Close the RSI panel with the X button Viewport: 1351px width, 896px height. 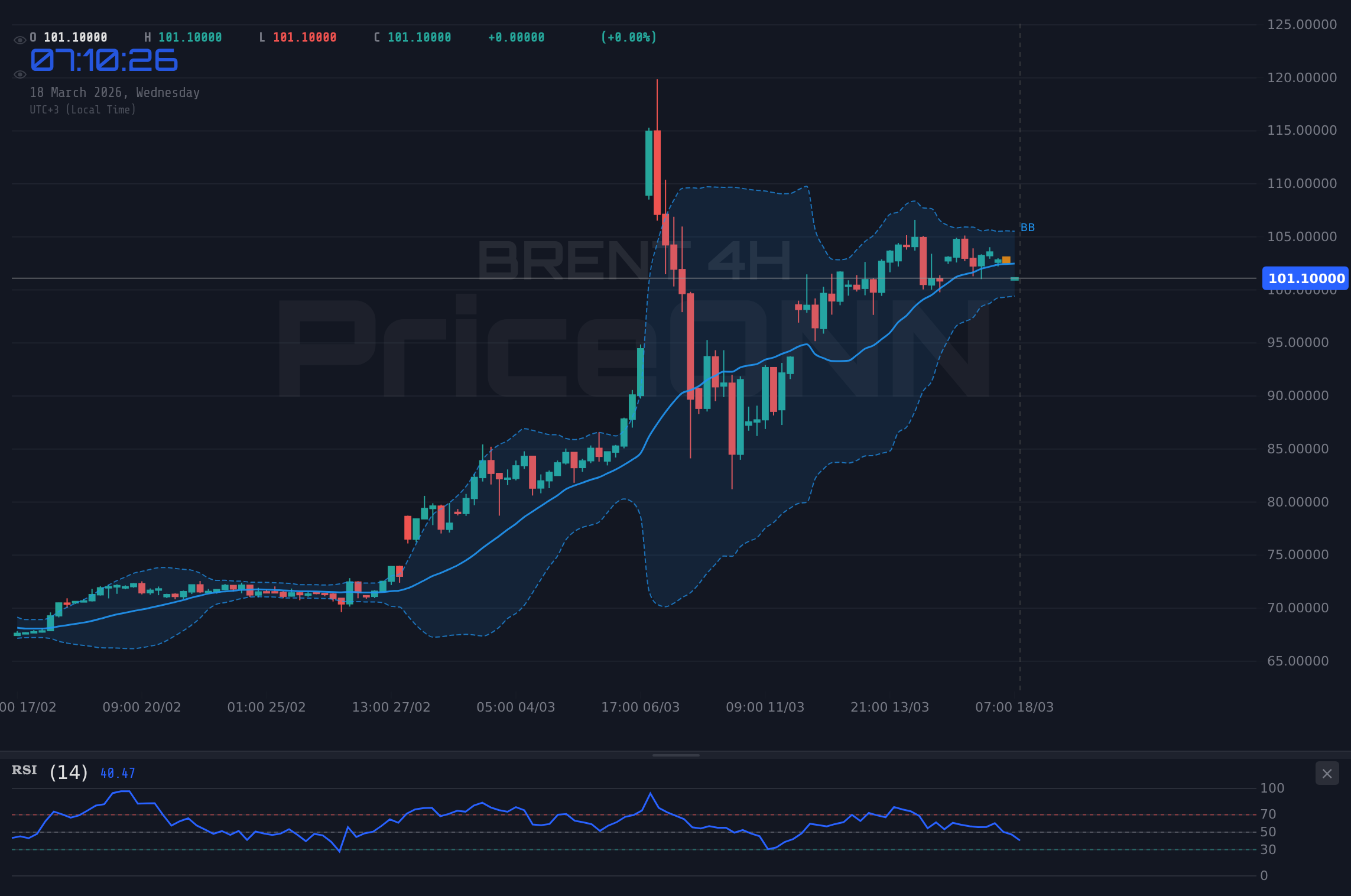click(x=1327, y=773)
